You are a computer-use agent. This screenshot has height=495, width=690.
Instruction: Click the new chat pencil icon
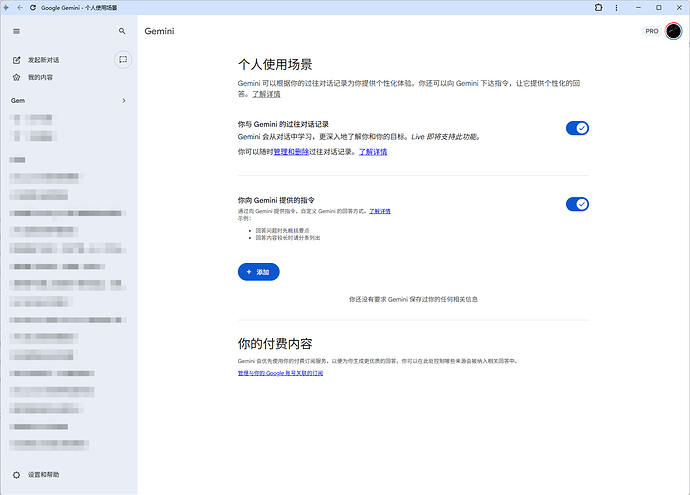click(16, 60)
